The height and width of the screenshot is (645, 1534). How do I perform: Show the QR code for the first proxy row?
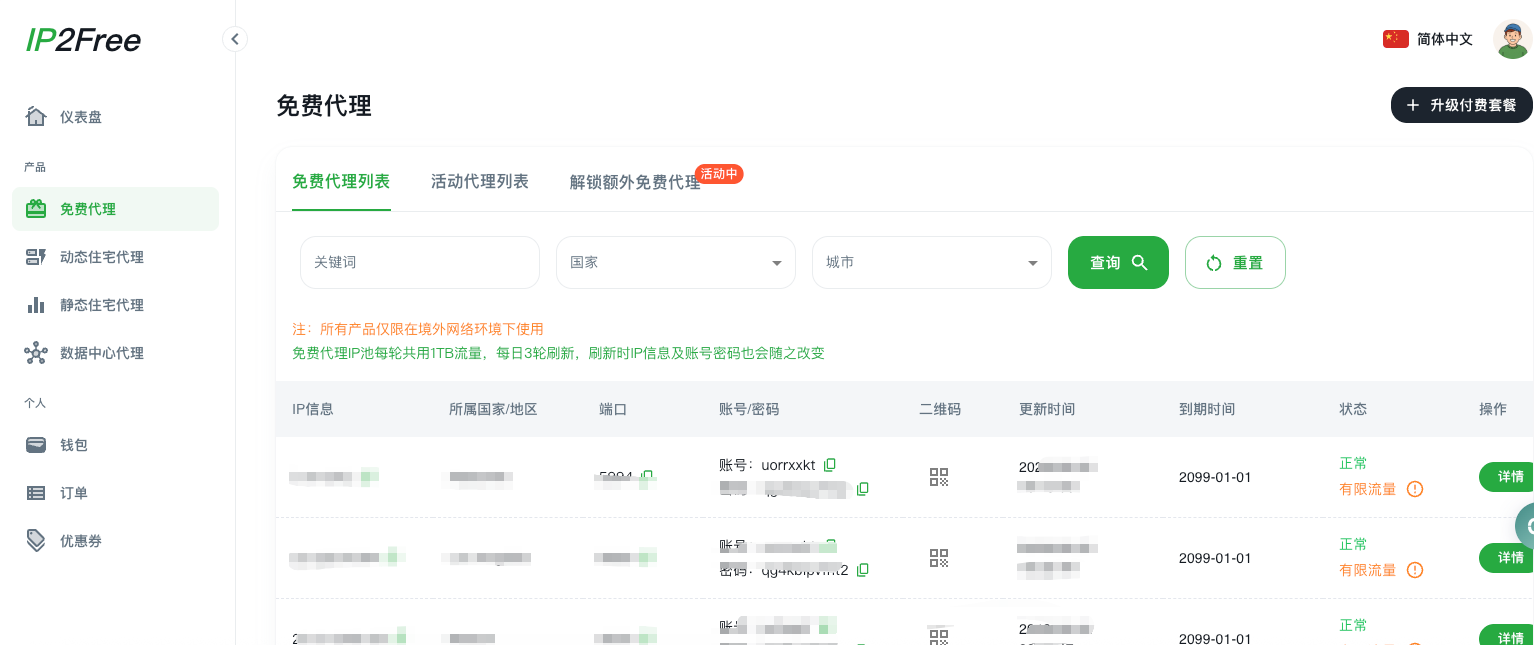click(938, 477)
